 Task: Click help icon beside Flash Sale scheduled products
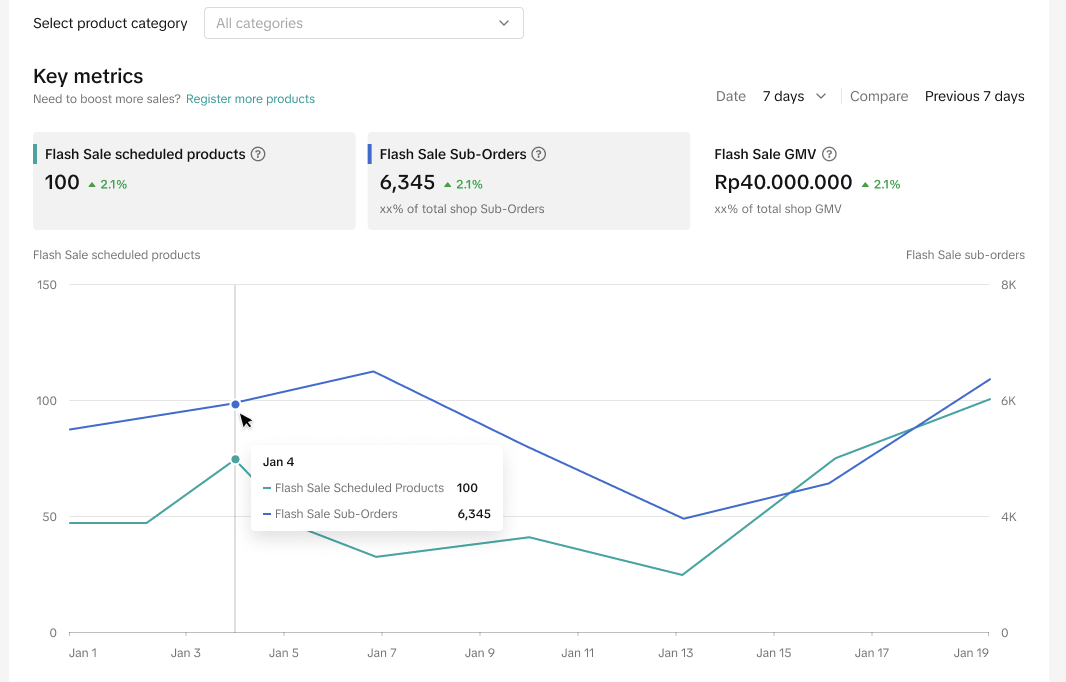pos(258,154)
